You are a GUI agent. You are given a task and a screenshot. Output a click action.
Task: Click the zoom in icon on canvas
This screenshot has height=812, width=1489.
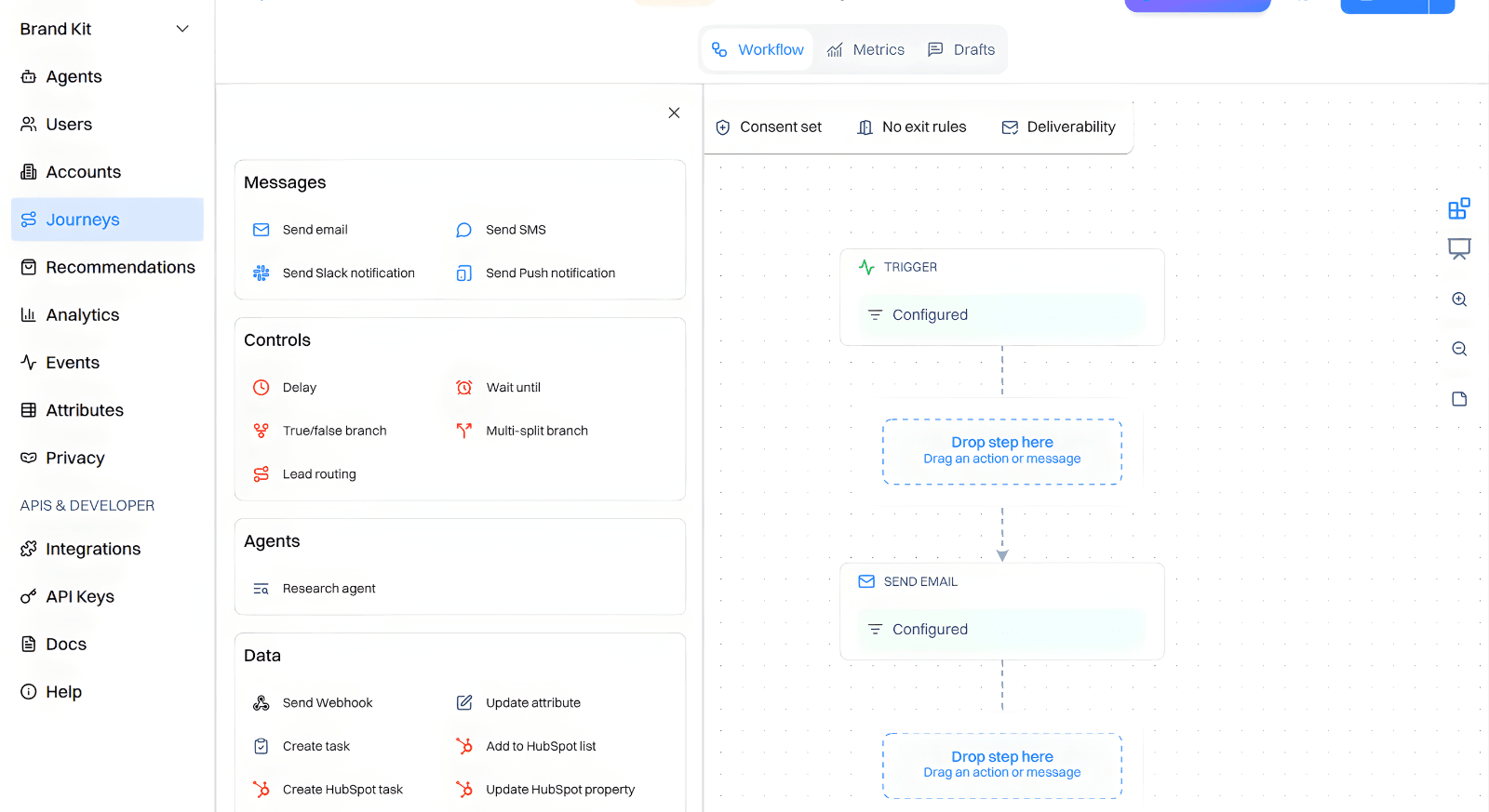pos(1458,300)
